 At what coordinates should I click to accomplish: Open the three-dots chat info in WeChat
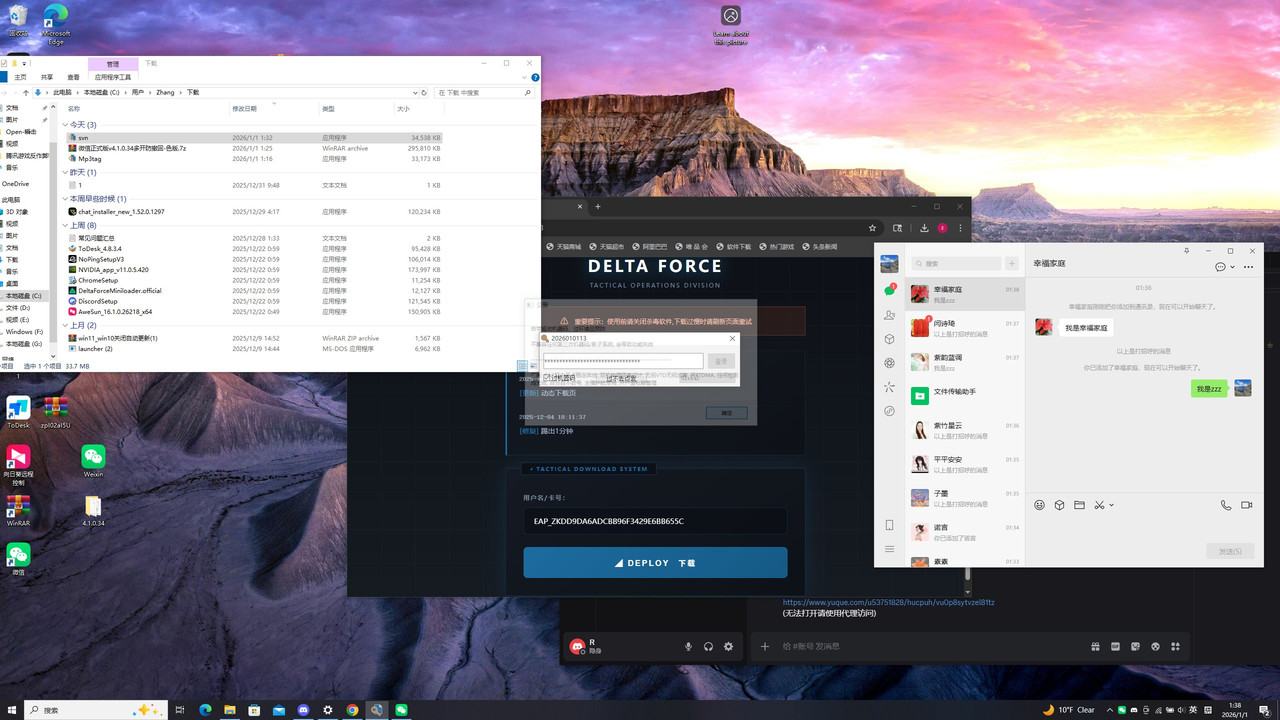point(1248,267)
